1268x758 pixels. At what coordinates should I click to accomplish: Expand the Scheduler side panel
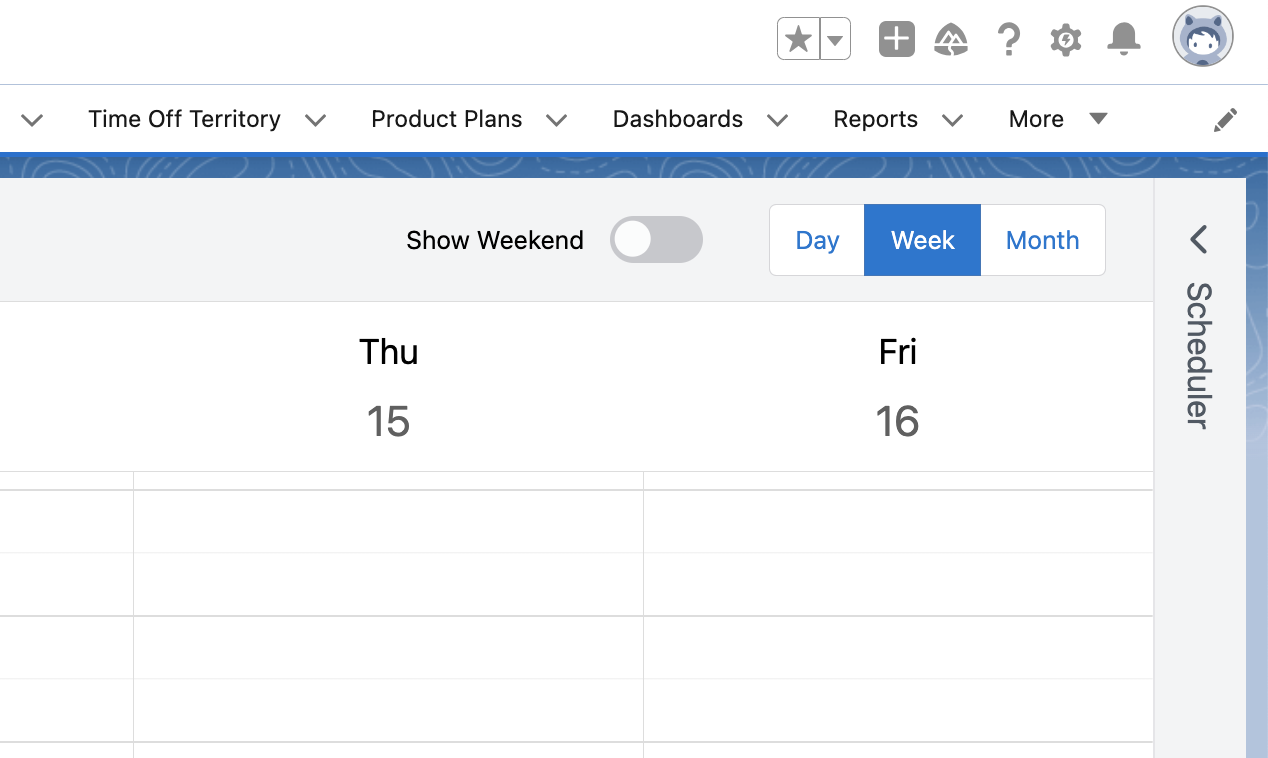click(1198, 240)
